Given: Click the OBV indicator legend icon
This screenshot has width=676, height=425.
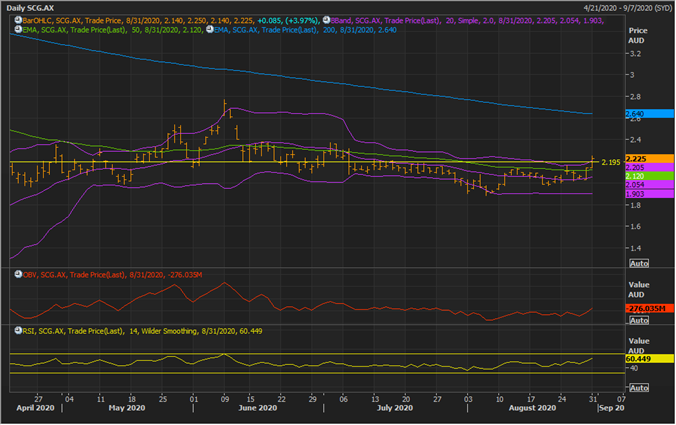Looking at the screenshot, I should [18, 274].
